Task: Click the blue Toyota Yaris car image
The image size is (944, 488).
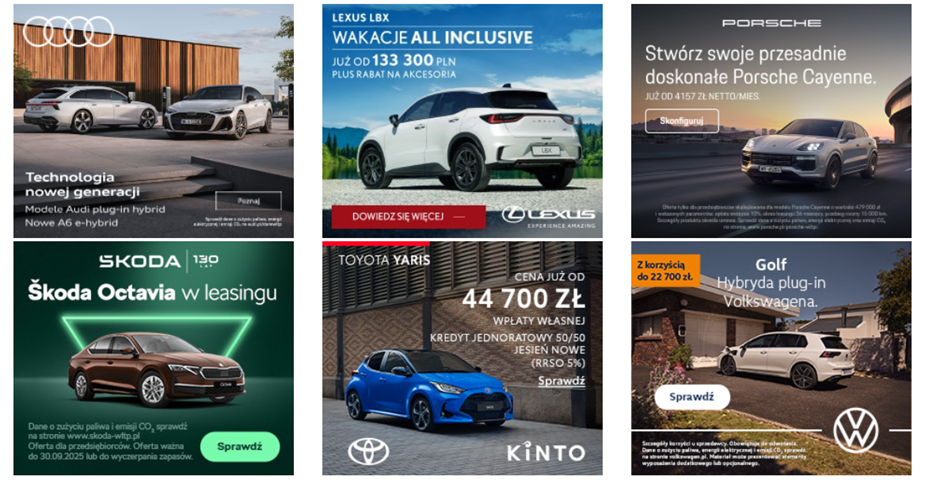Action: (x=429, y=389)
